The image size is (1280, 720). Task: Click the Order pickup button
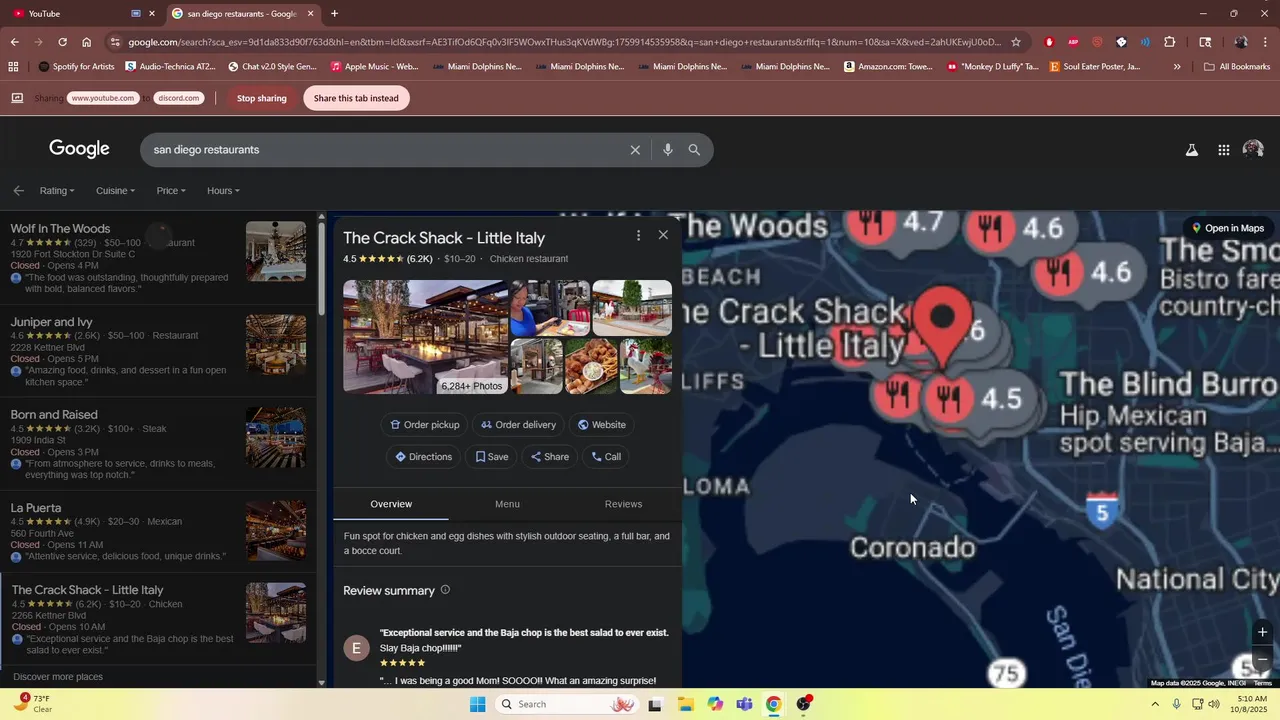tap(425, 425)
